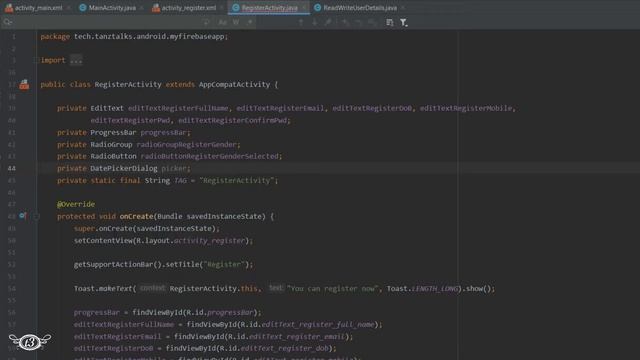The height and width of the screenshot is (360, 640).
Task: Open the activity_register.xml tab
Action: tap(189, 8)
